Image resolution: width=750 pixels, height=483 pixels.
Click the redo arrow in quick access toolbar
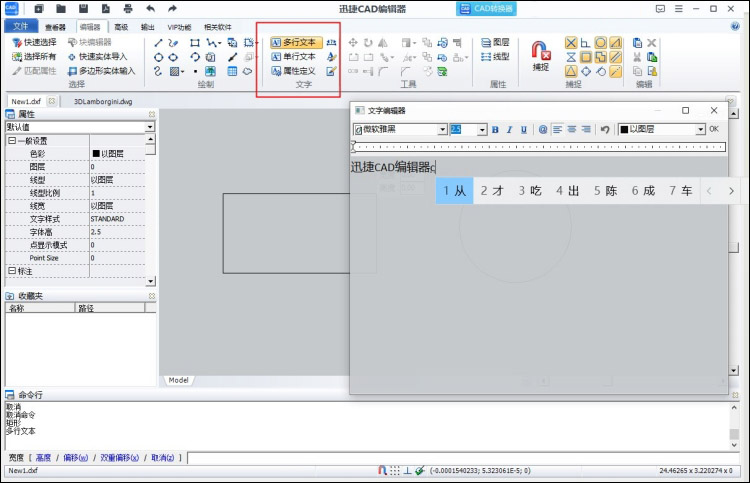[172, 9]
